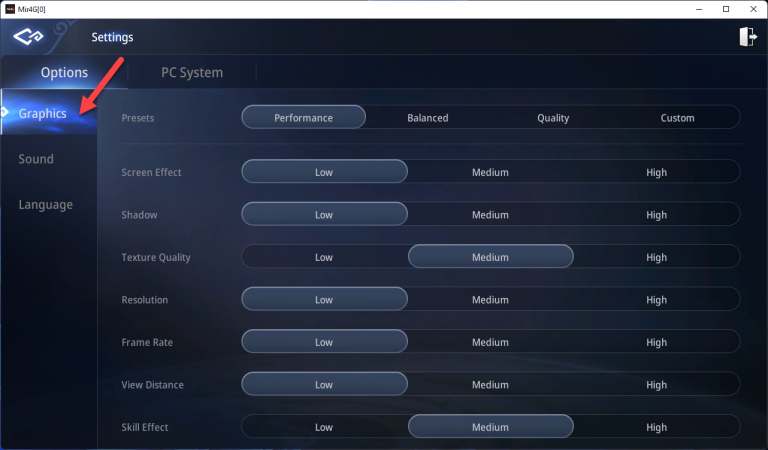This screenshot has height=450, width=768.
Task: Set Frame Rate to High
Action: click(x=656, y=342)
